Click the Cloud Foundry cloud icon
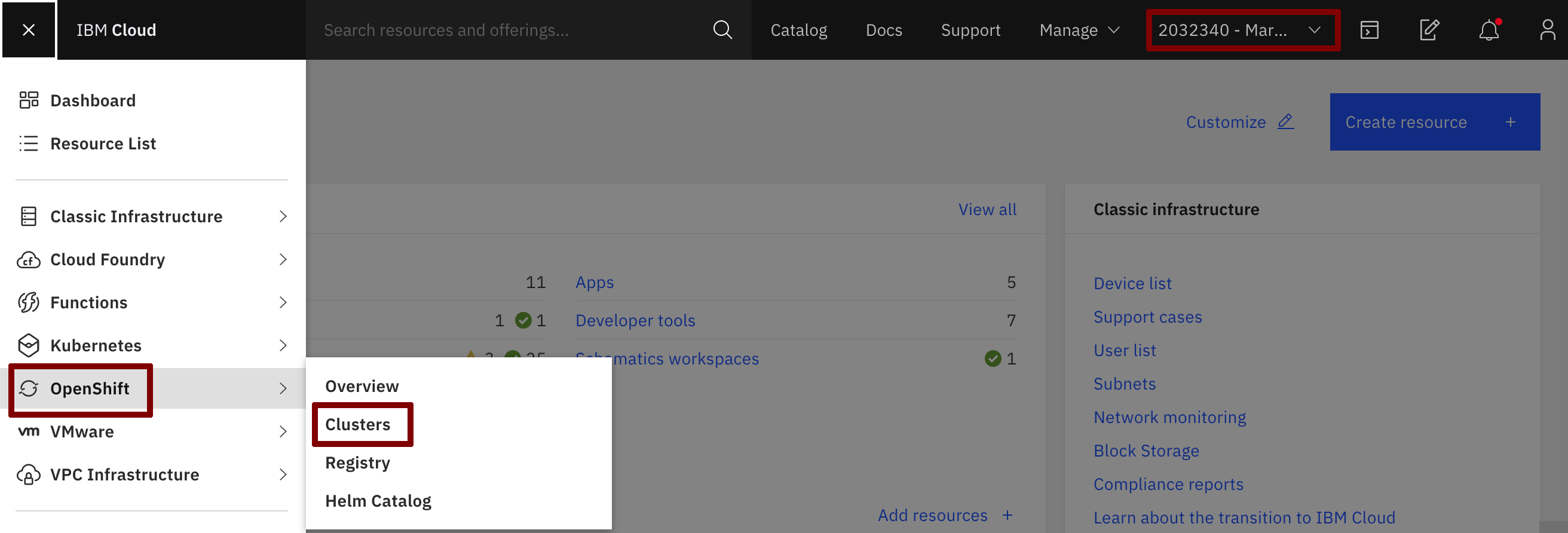1568x533 pixels. (x=29, y=260)
